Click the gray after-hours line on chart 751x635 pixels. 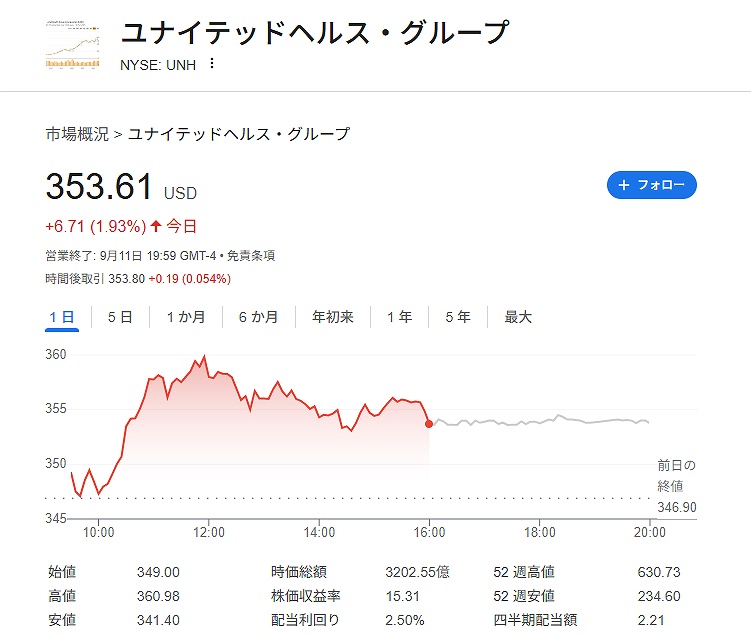point(540,422)
